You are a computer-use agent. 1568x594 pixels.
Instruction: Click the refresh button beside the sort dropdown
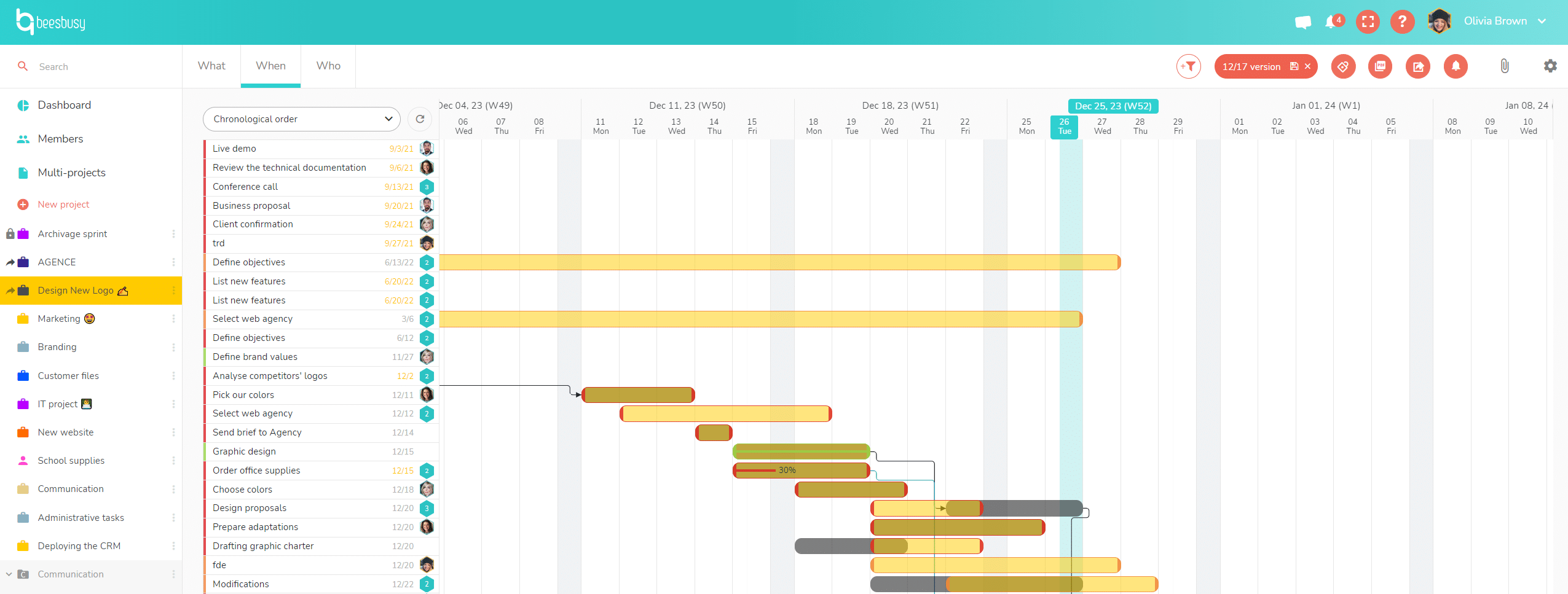point(420,119)
